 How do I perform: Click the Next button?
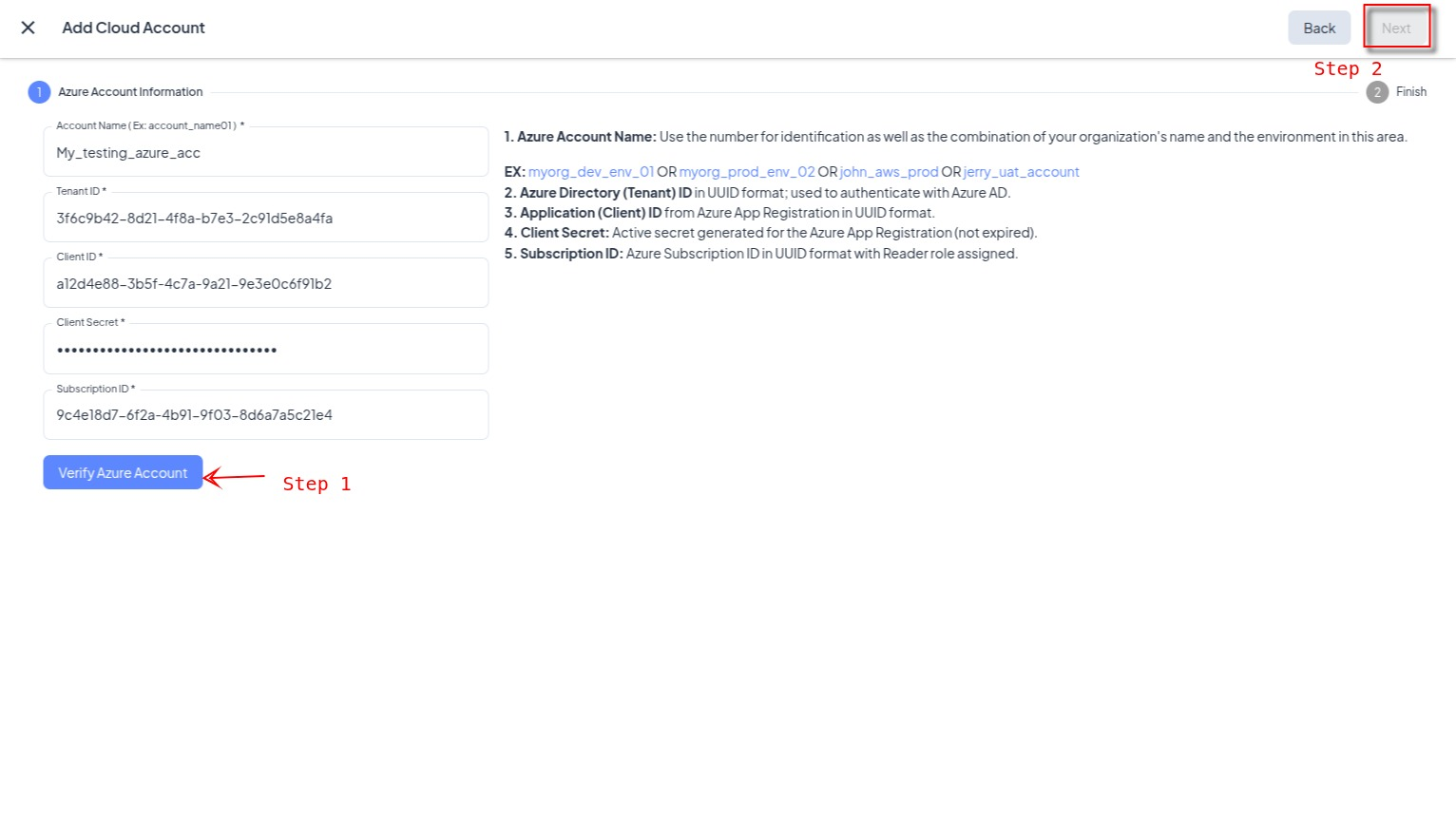(x=1395, y=29)
